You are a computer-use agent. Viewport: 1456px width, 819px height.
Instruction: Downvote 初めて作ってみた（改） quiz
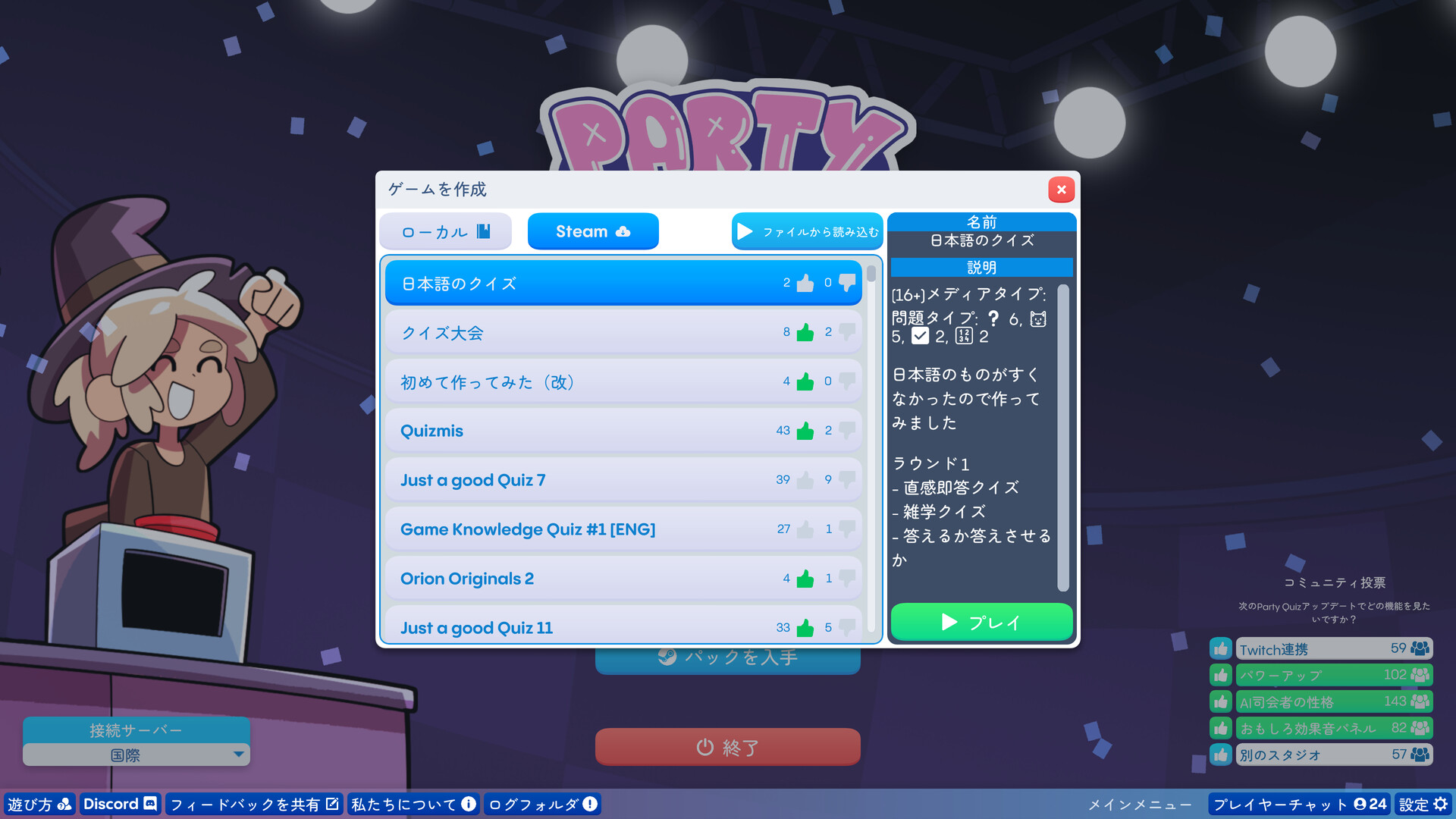click(x=847, y=381)
